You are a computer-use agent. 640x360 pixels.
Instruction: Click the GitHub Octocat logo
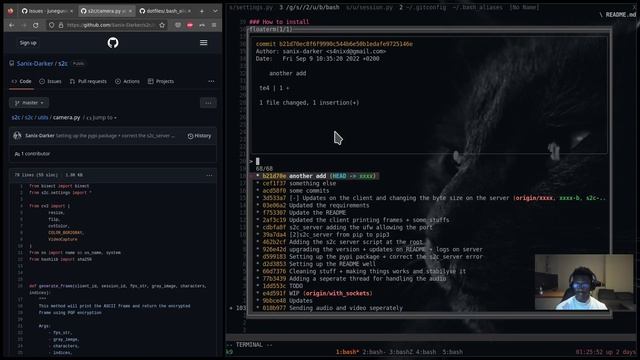click(x=113, y=42)
